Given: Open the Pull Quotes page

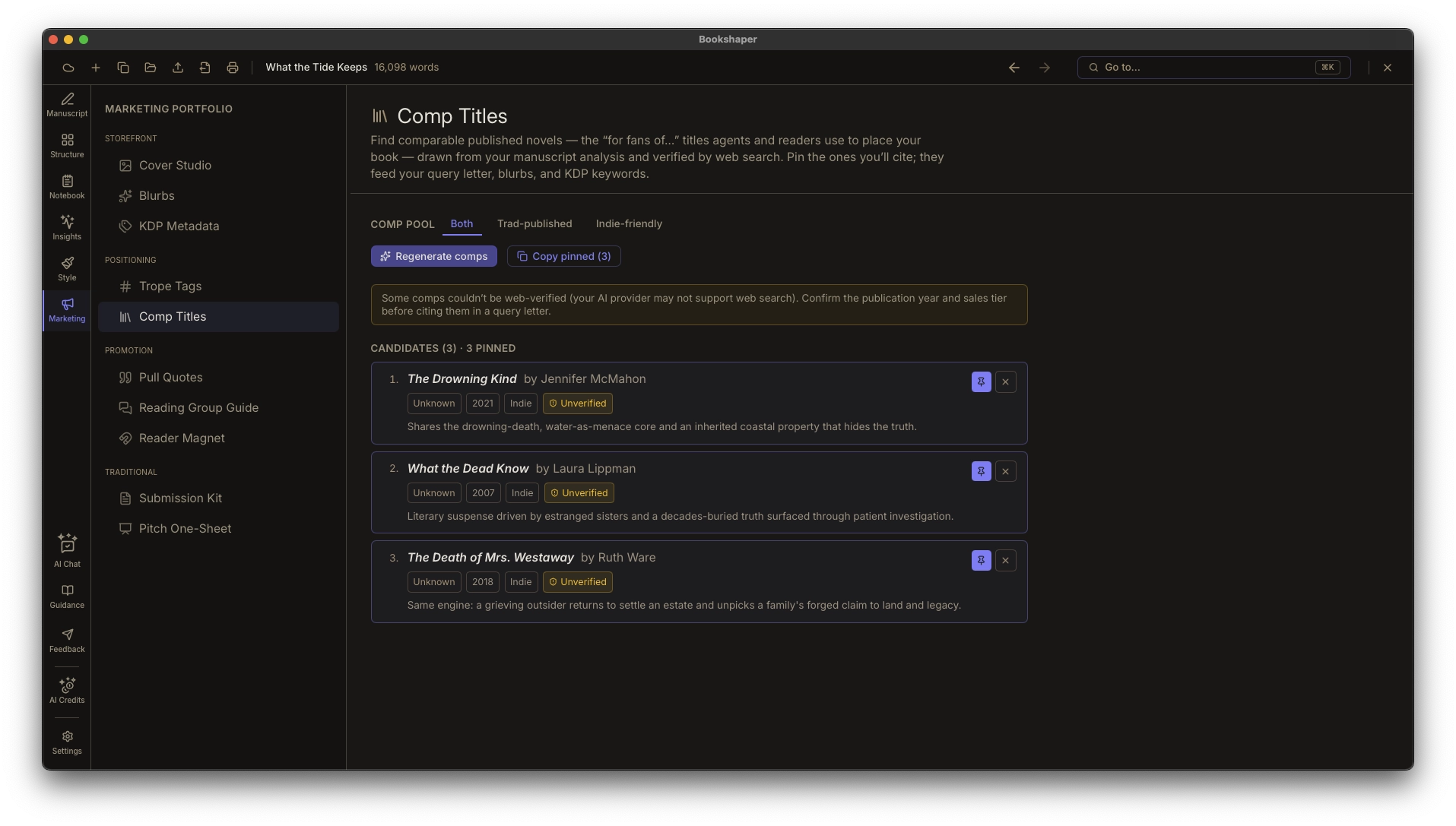Looking at the screenshot, I should click(x=218, y=378).
